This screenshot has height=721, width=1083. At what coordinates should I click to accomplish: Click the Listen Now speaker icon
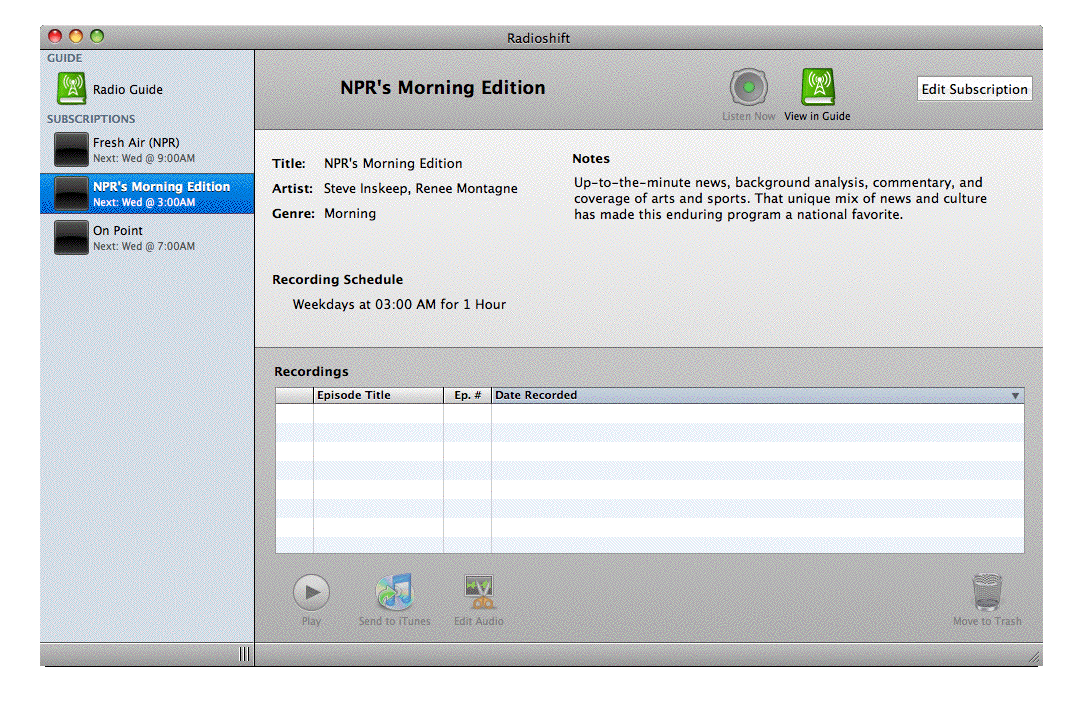point(748,88)
